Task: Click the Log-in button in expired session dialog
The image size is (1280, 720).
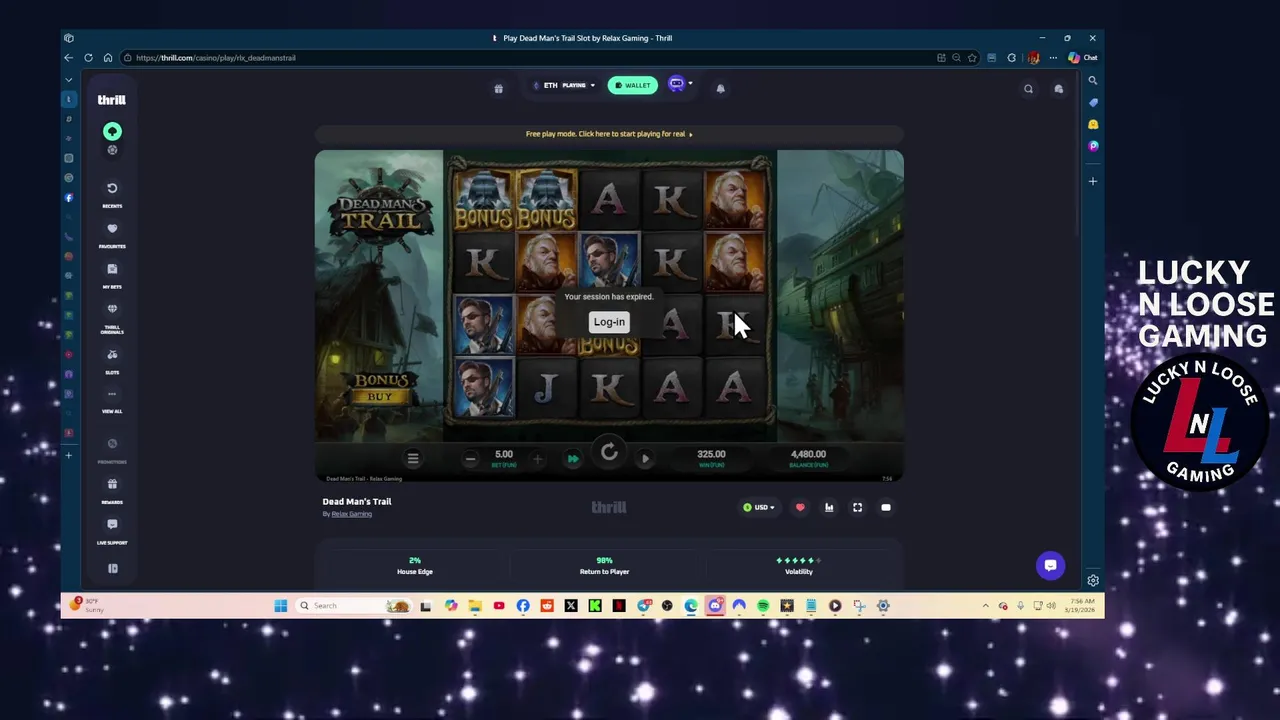Action: [x=609, y=322]
